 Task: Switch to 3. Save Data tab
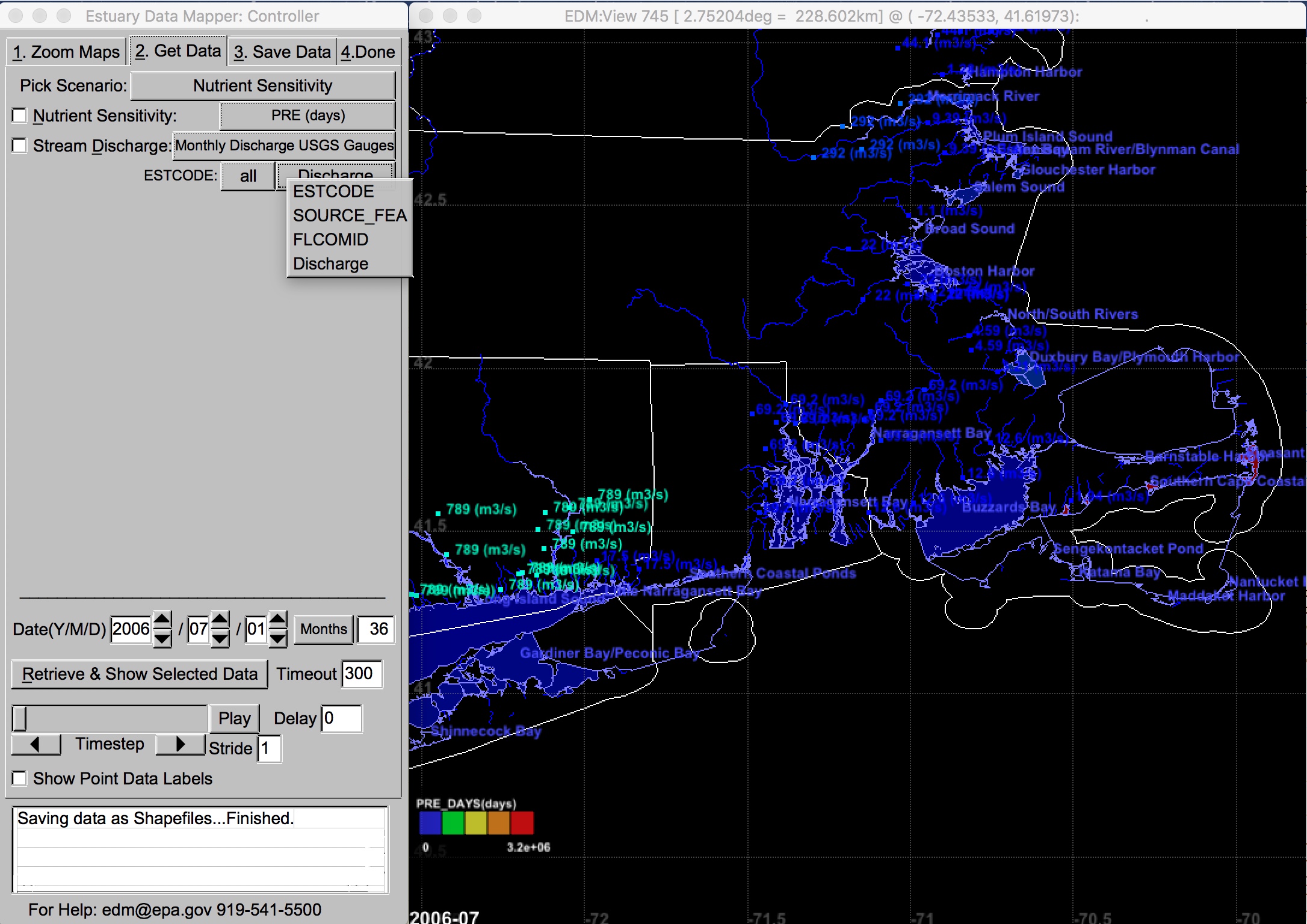[282, 52]
